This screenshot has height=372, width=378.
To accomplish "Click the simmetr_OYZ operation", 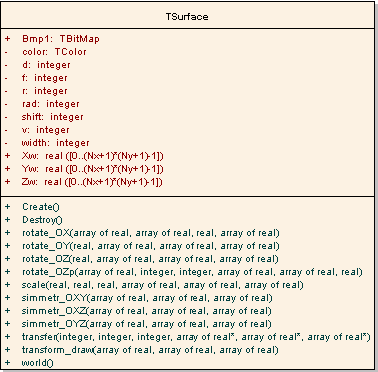I will point(147,324).
